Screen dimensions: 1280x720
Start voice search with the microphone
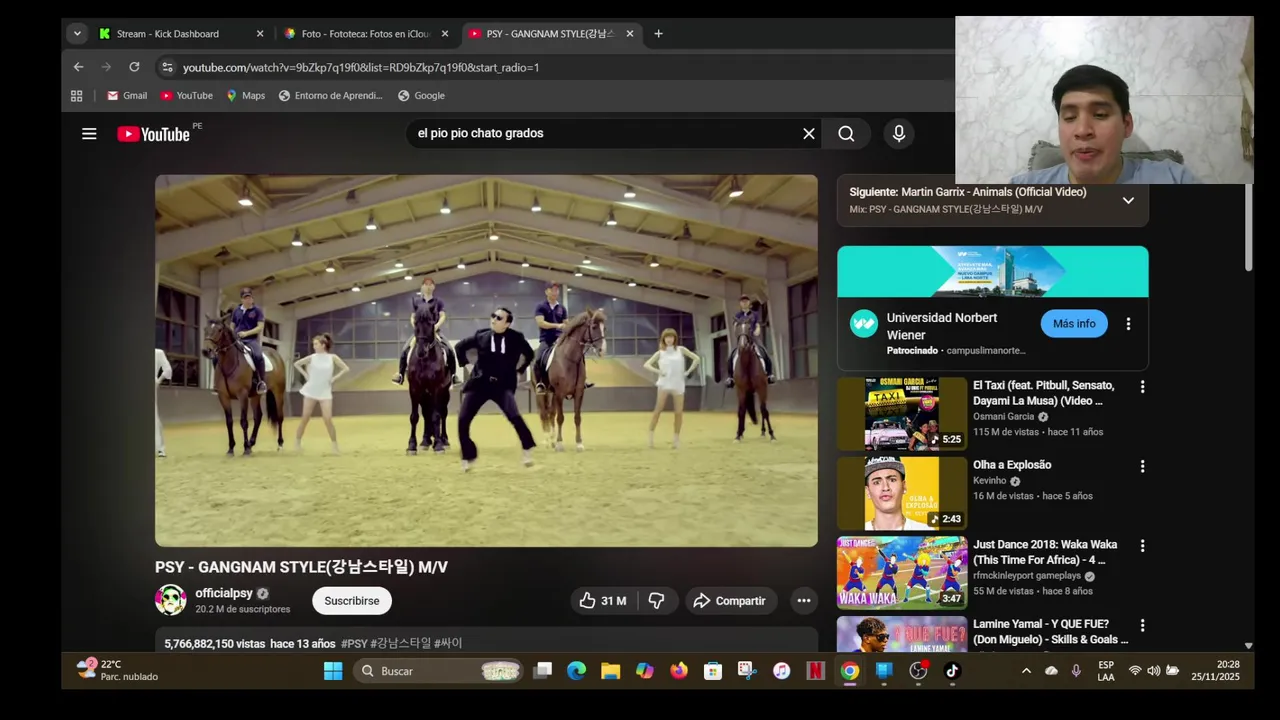click(899, 134)
